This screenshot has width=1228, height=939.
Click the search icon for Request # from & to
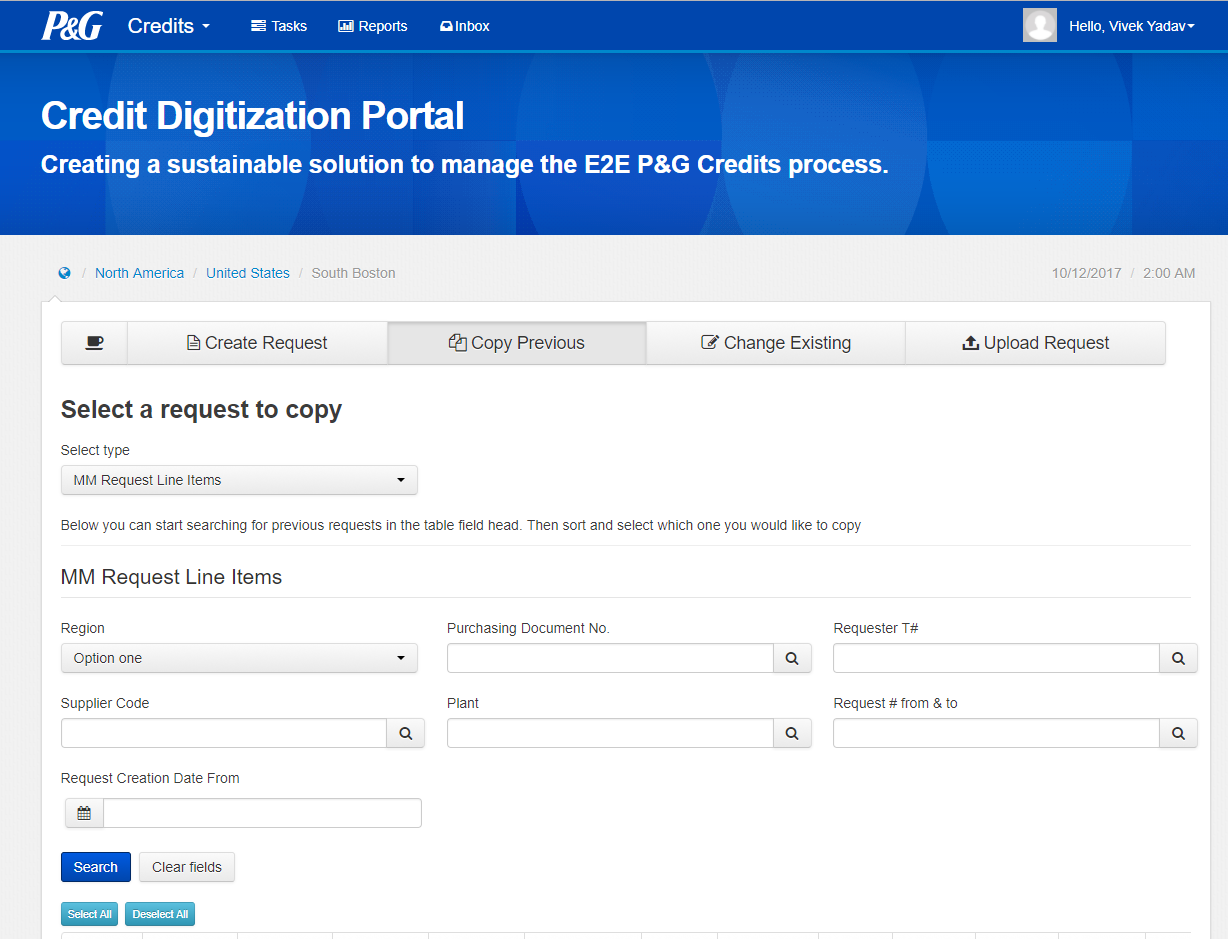click(x=1178, y=733)
